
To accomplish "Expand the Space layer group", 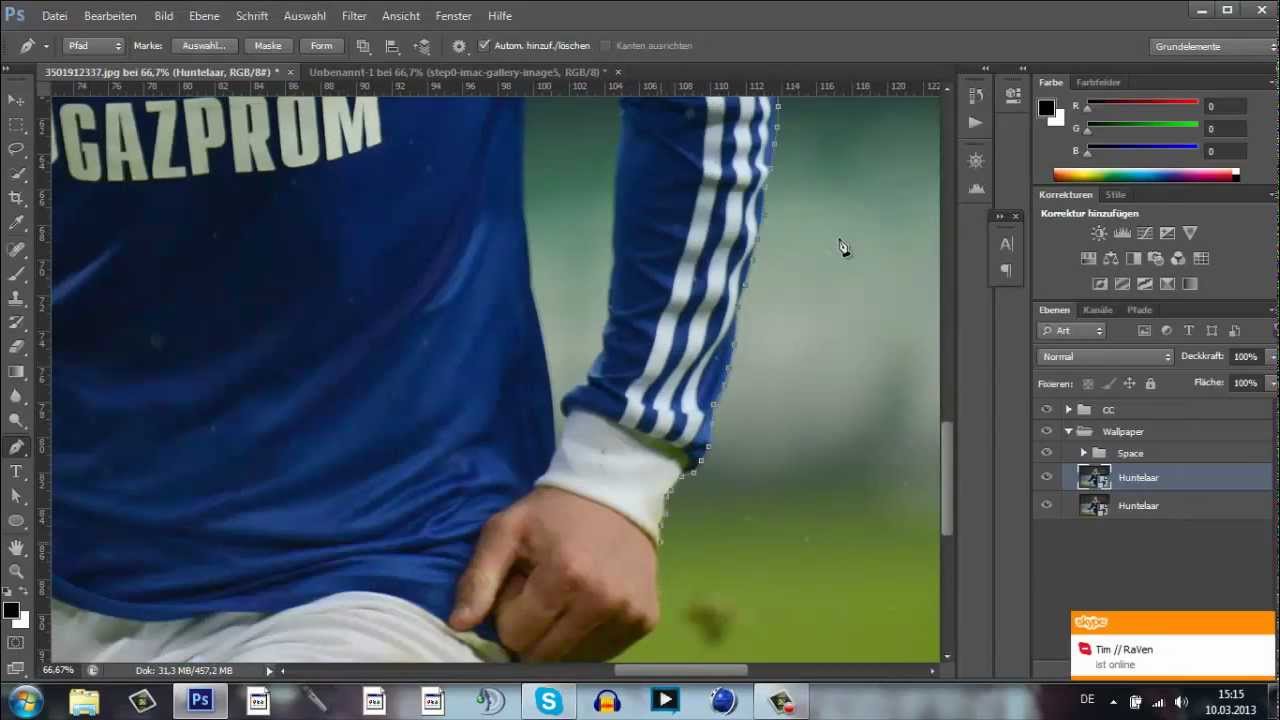I will tap(1083, 453).
